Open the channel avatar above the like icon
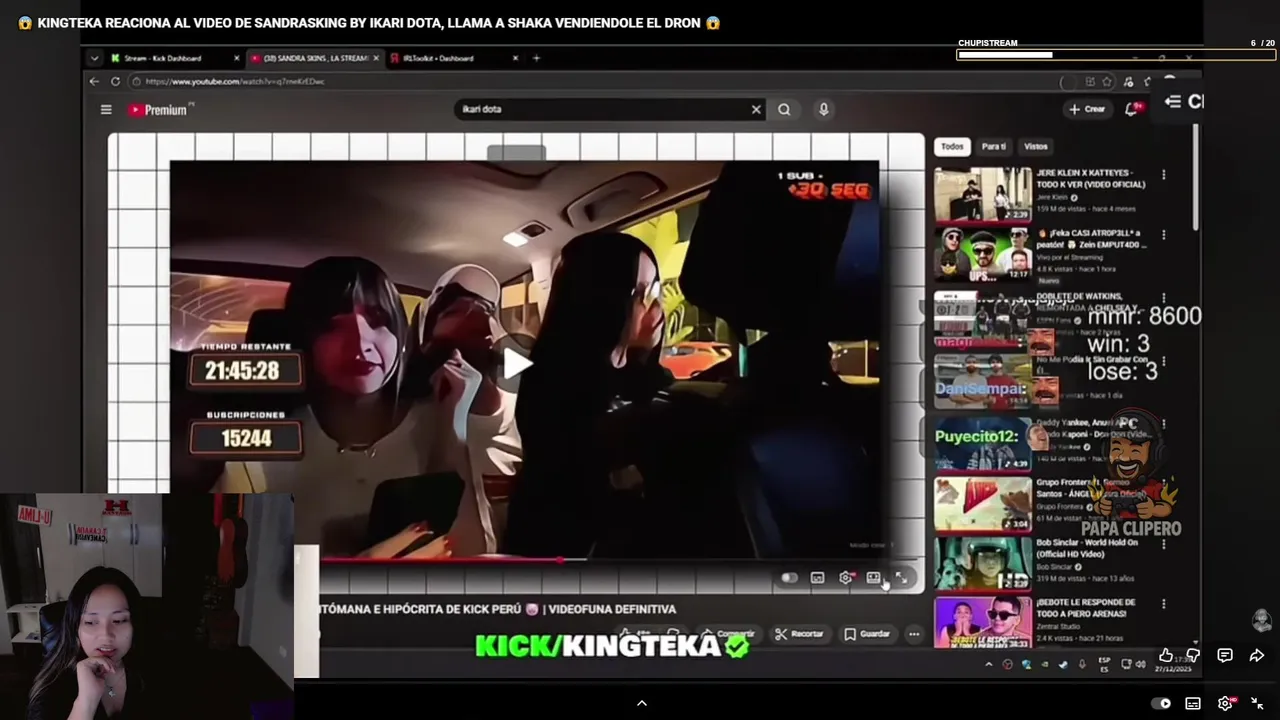Viewport: 1280px width, 720px height. [x=1262, y=620]
